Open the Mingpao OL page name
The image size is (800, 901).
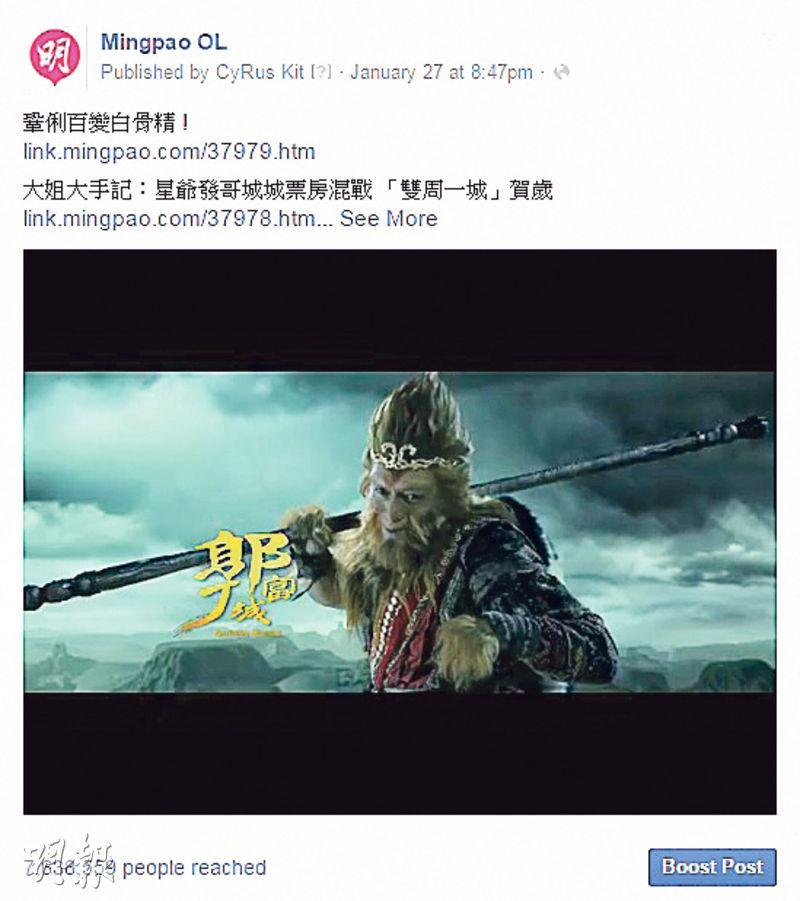(x=164, y=42)
